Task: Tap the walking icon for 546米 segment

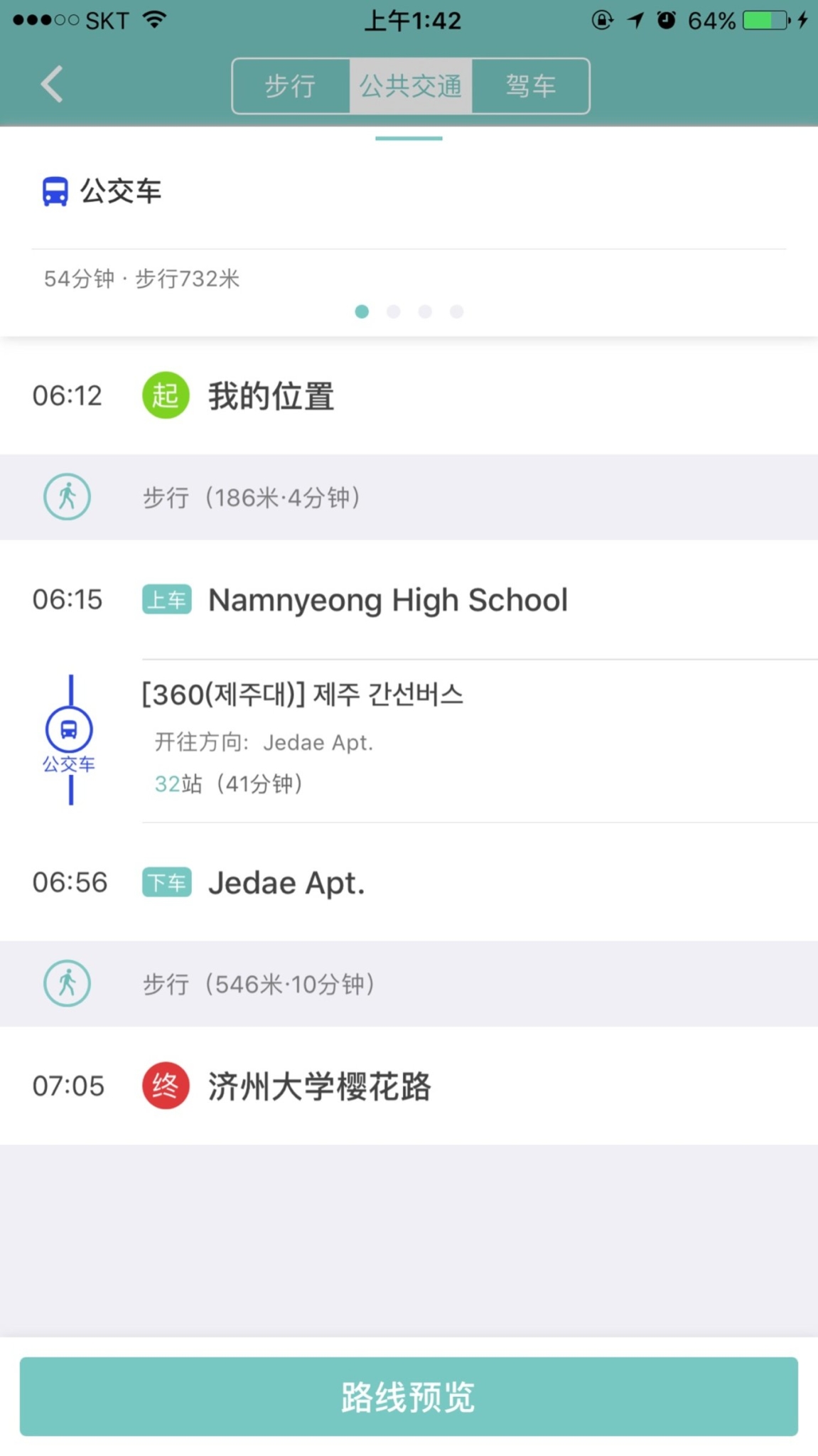Action: (67, 983)
